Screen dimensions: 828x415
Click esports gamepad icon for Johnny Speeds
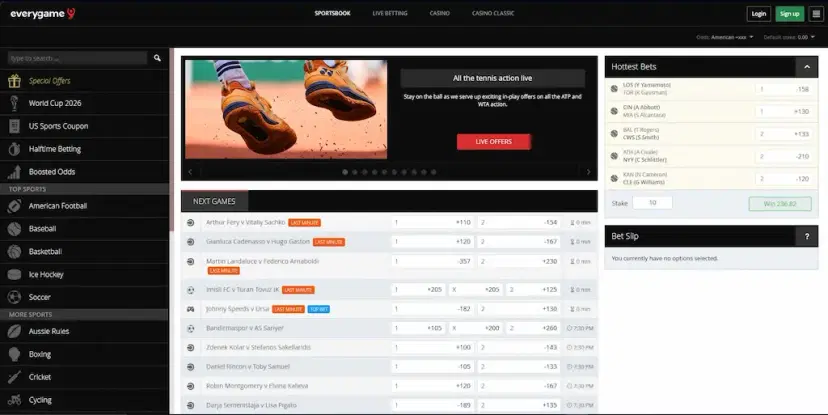[191, 309]
